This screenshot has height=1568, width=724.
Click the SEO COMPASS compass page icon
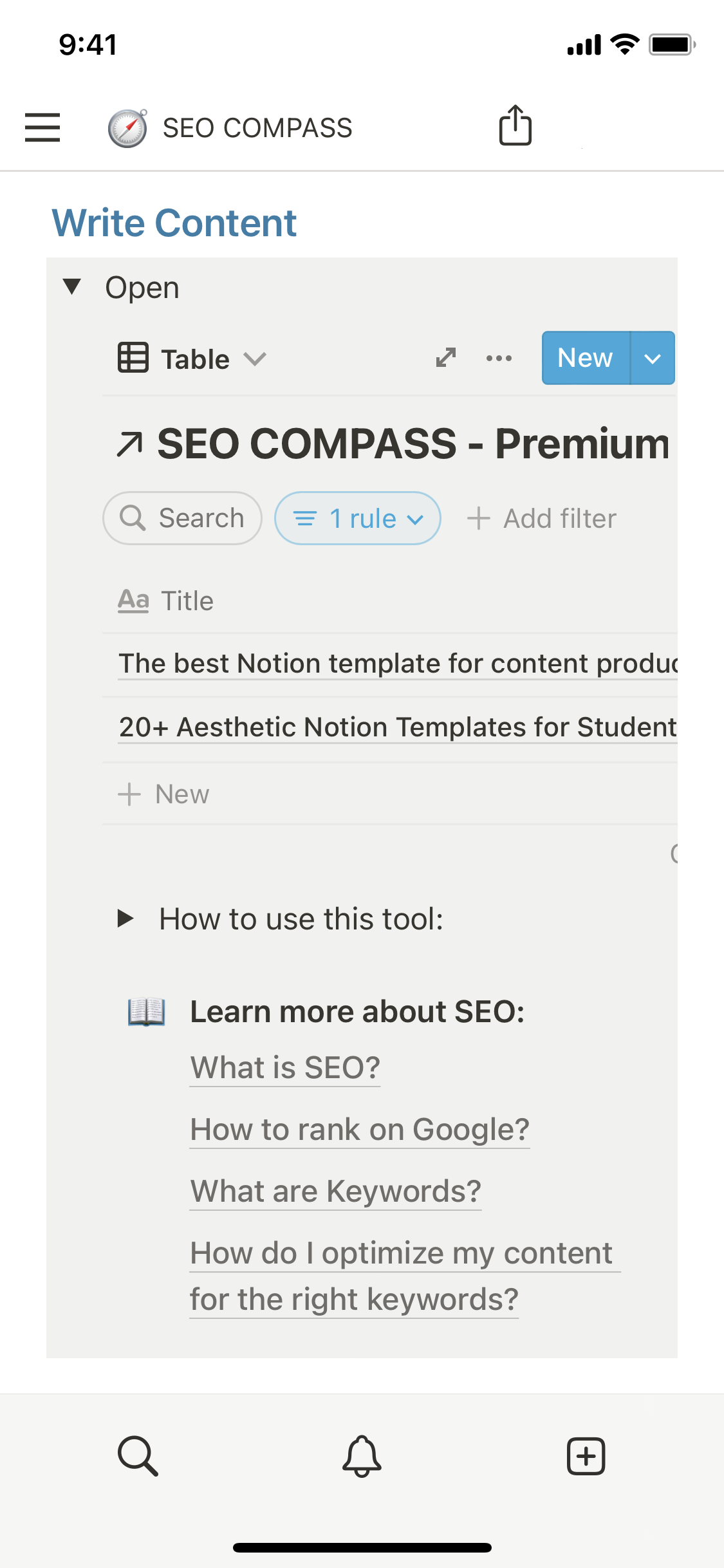pos(127,128)
